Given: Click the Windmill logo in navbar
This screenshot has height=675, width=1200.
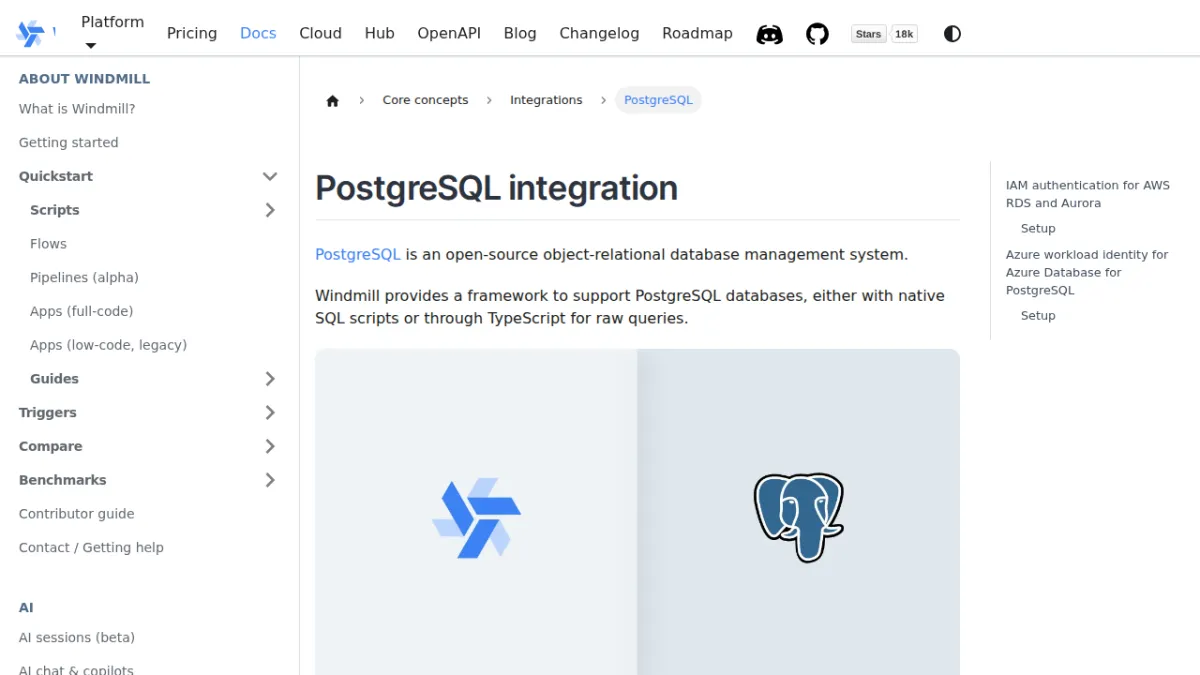Looking at the screenshot, I should click(x=31, y=33).
